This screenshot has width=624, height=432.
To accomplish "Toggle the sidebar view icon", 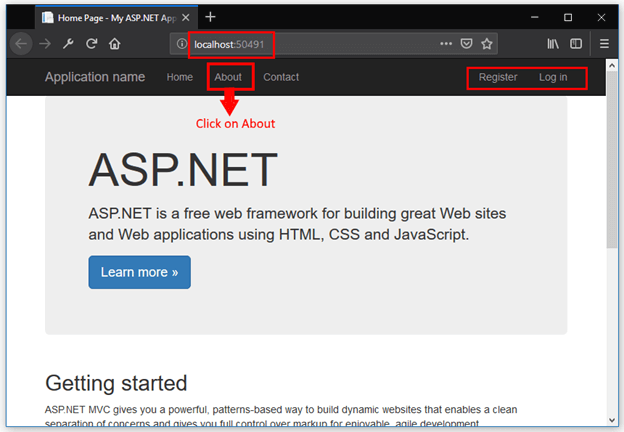I will (576, 43).
